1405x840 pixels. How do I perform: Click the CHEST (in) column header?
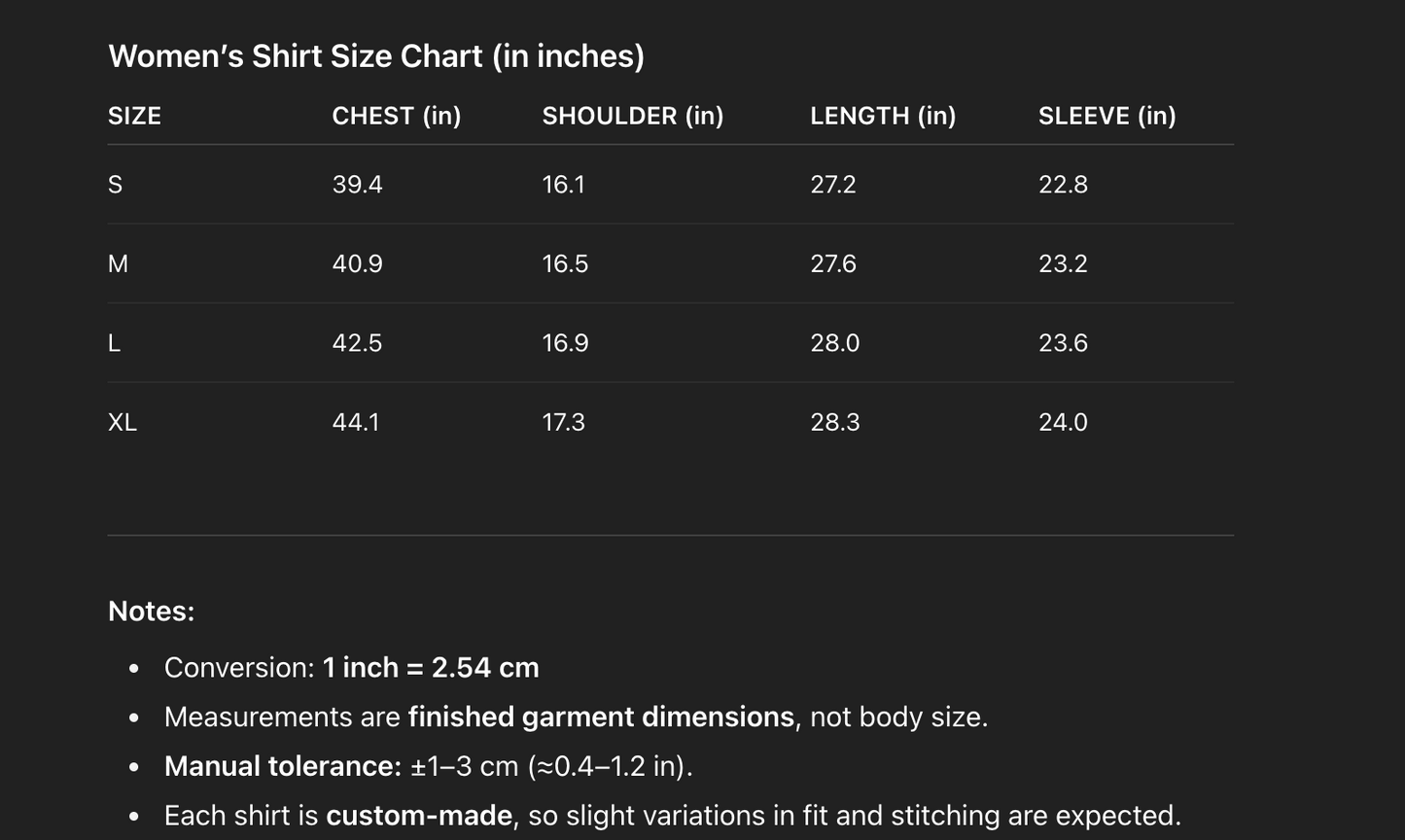point(396,116)
